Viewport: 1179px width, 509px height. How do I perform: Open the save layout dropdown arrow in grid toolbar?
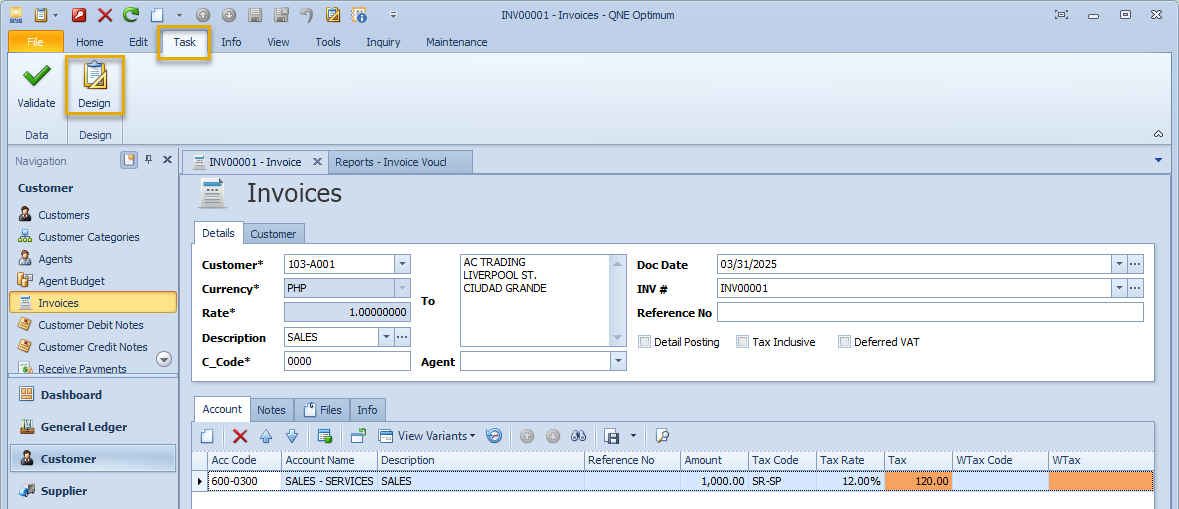(x=633, y=435)
